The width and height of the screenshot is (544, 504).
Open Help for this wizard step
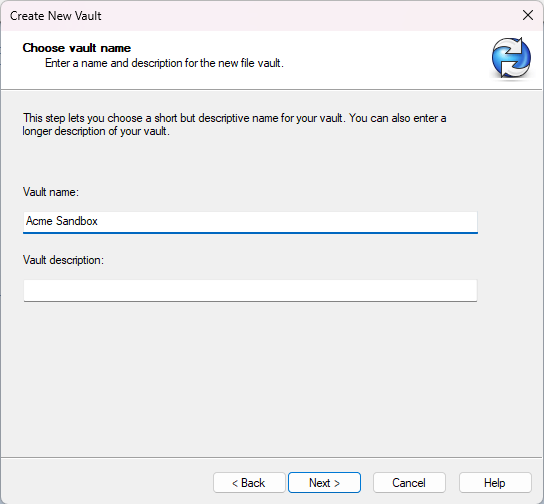click(495, 482)
